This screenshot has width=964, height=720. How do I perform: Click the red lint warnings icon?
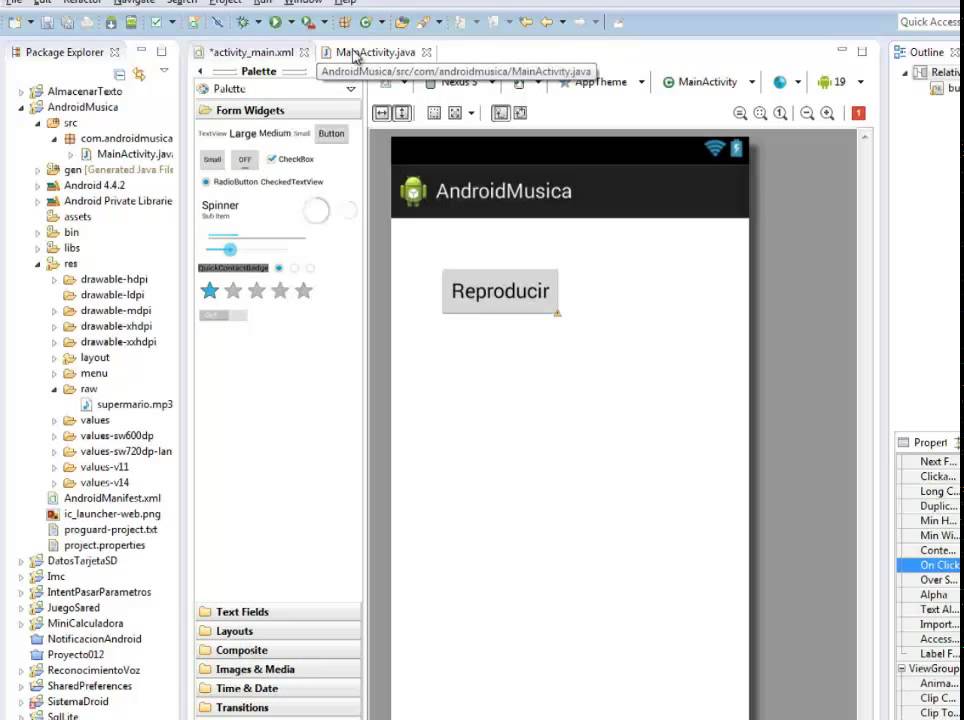pos(858,113)
